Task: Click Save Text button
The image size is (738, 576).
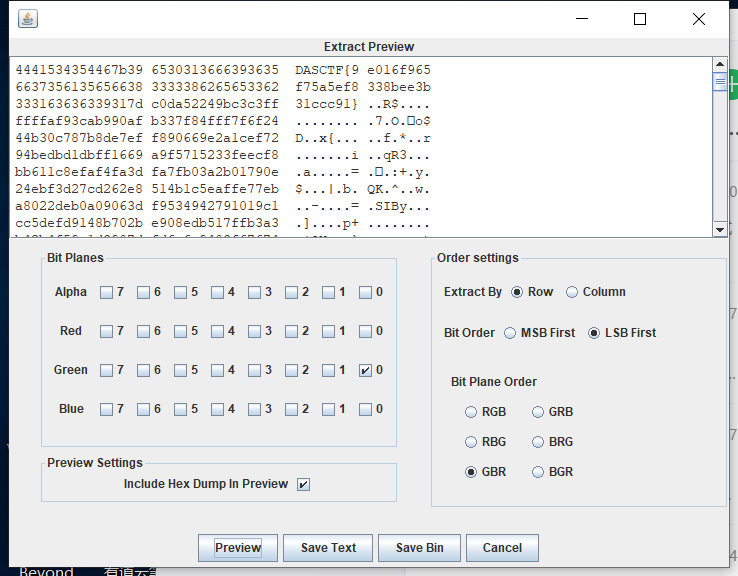Action: 328,548
